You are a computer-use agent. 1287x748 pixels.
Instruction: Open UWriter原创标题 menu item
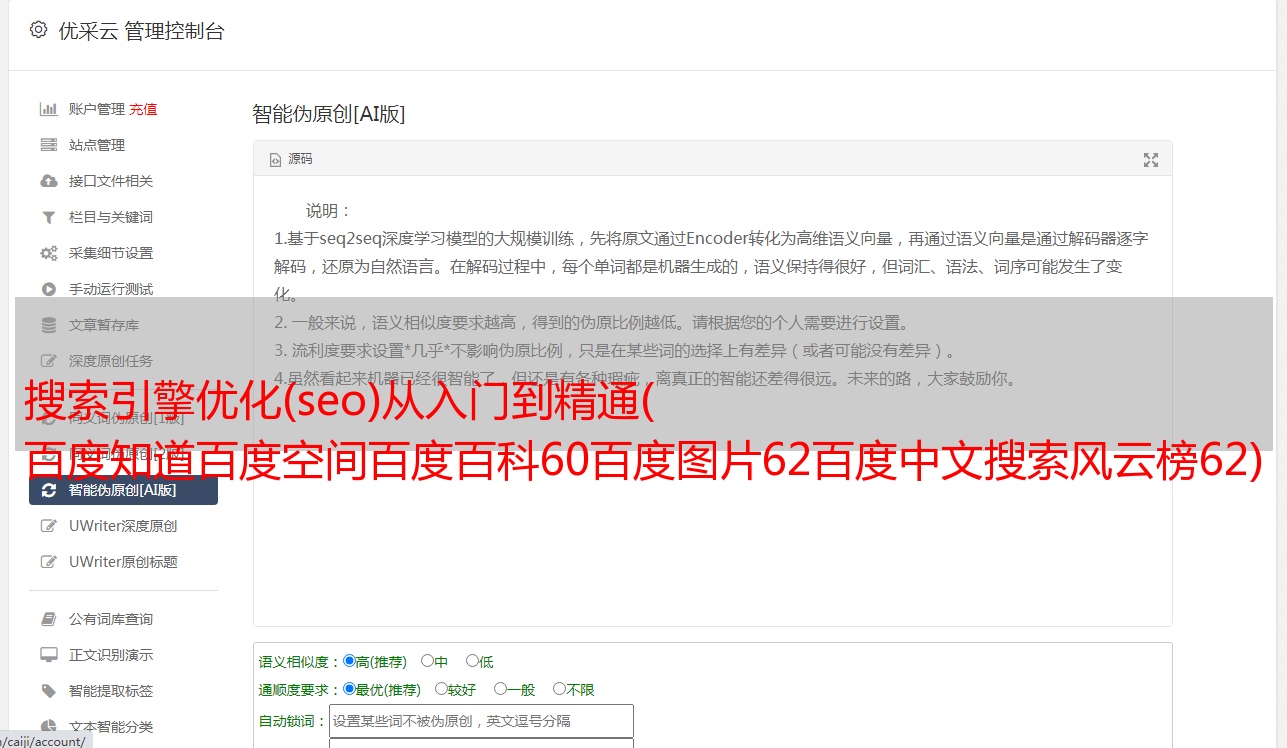[x=123, y=562]
